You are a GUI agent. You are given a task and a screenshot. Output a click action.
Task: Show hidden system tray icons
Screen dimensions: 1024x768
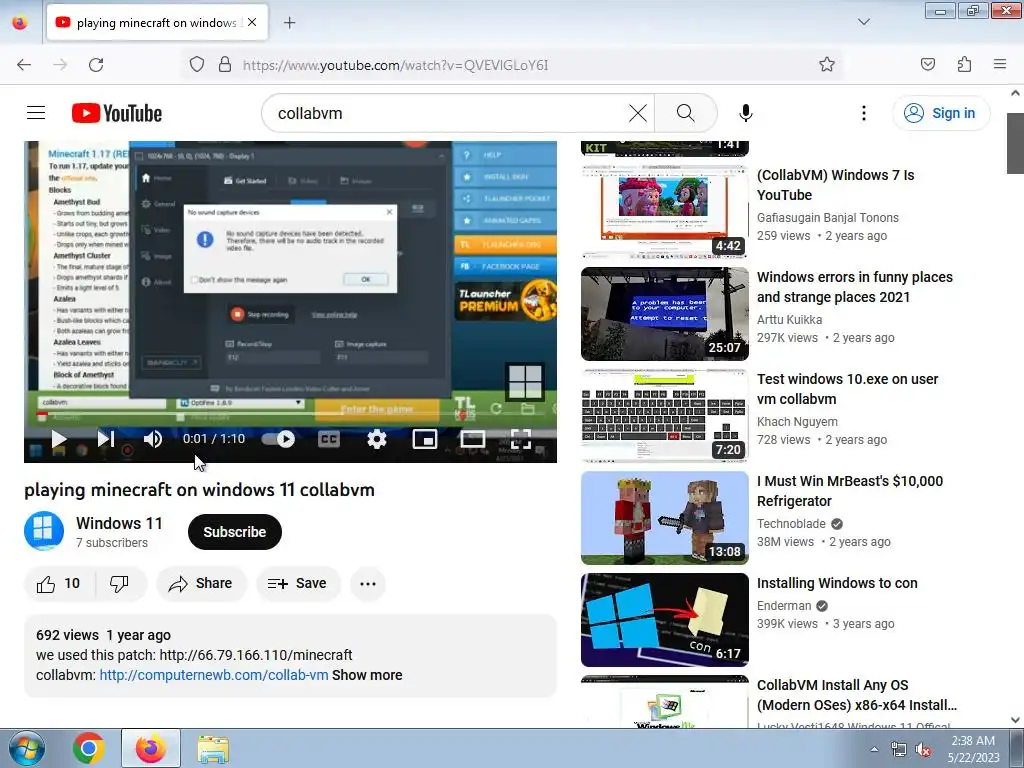click(x=874, y=749)
